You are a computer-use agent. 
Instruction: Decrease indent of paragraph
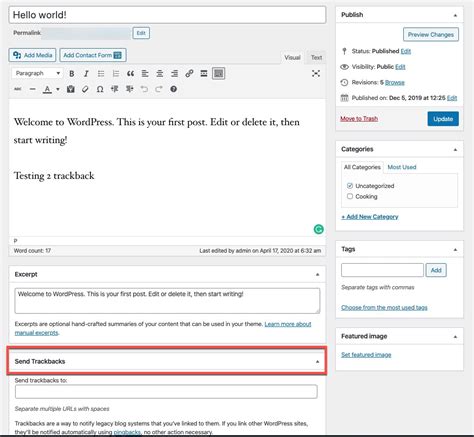(x=115, y=89)
